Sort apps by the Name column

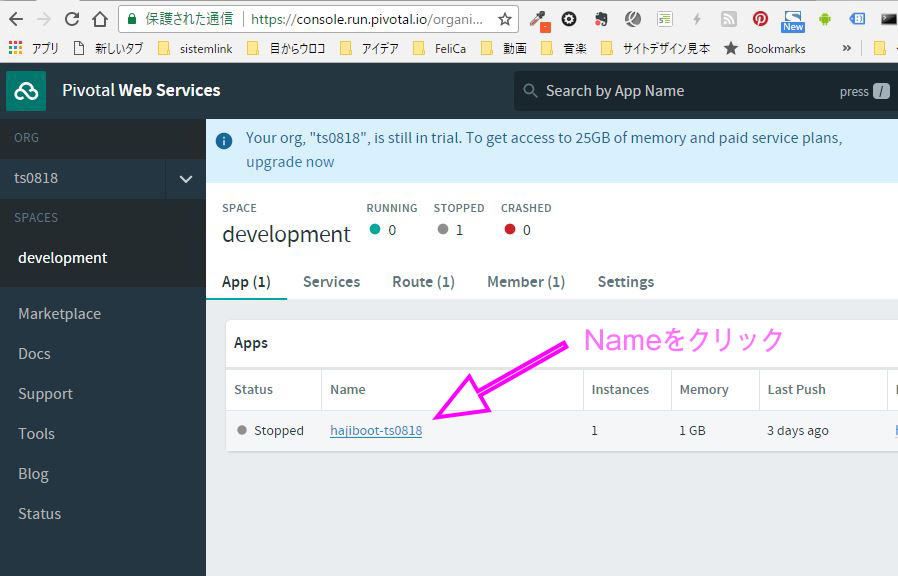coord(348,390)
